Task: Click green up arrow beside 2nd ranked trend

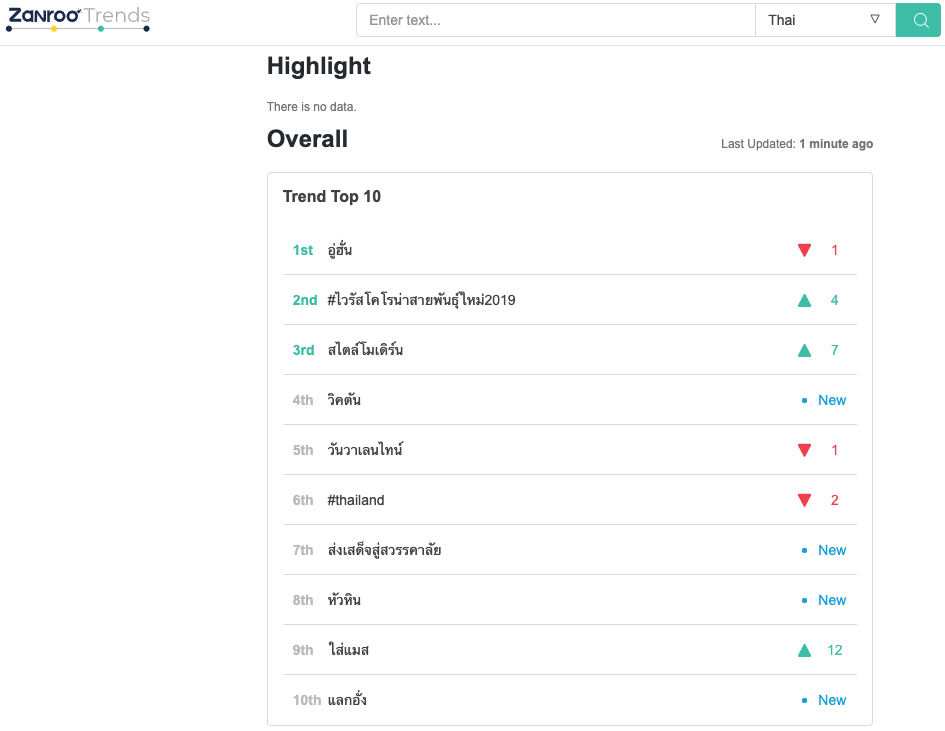Action: (x=804, y=300)
